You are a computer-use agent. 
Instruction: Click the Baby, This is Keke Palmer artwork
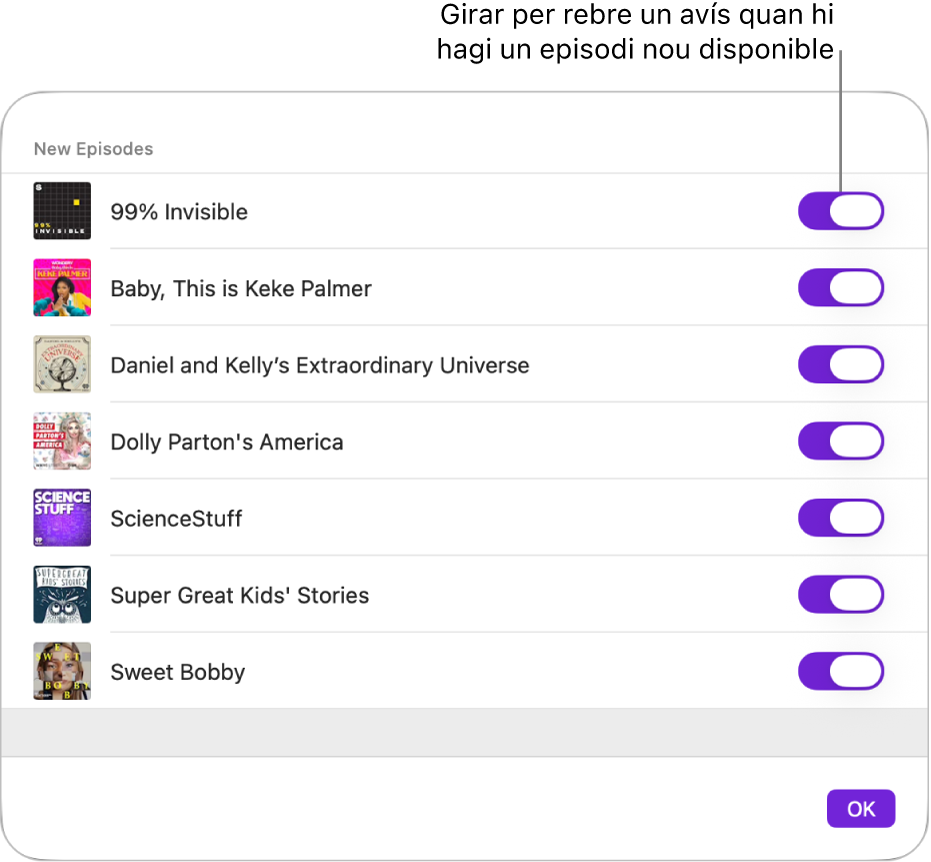[61, 287]
